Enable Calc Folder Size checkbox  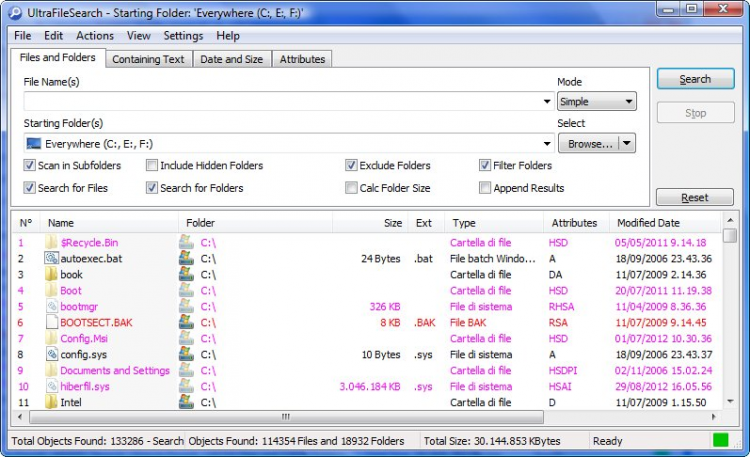(351, 188)
